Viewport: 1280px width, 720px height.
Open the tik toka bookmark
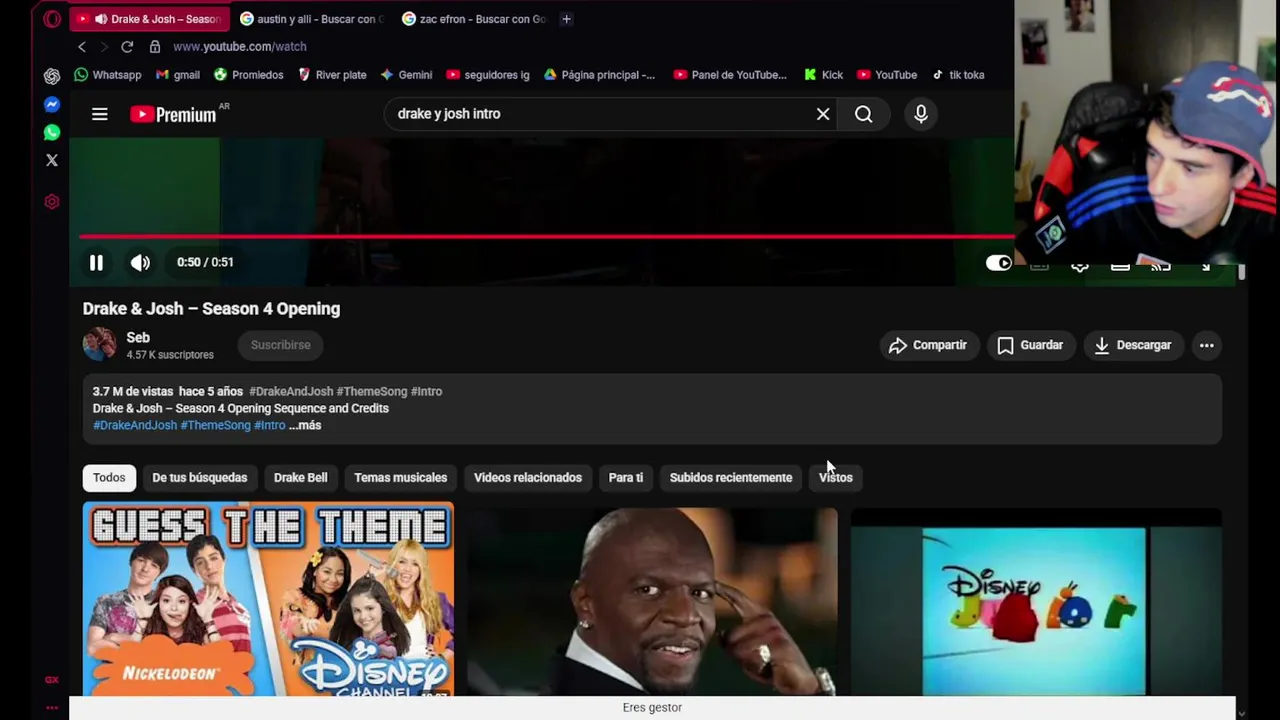(x=958, y=75)
